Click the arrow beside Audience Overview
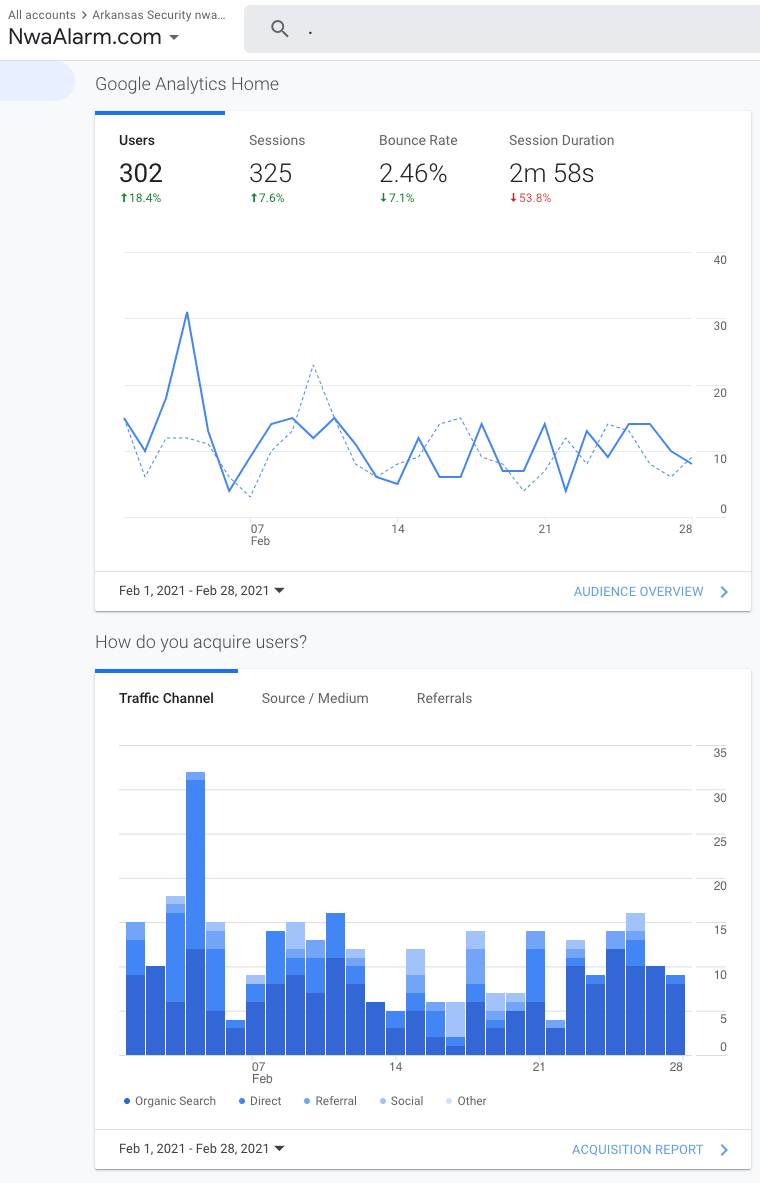The height and width of the screenshot is (1183, 760). [725, 592]
